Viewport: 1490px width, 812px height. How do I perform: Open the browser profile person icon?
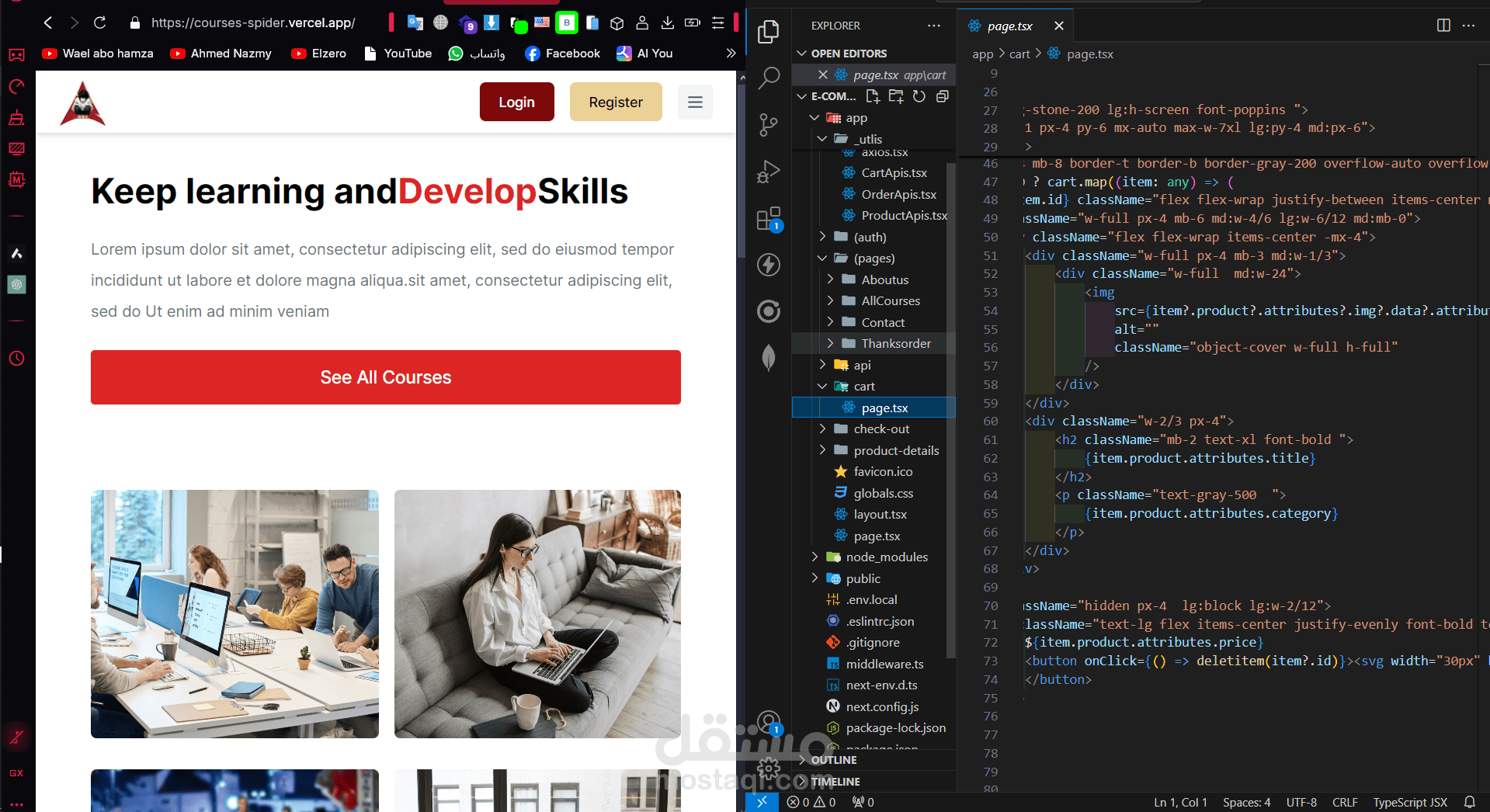pyautogui.click(x=642, y=23)
